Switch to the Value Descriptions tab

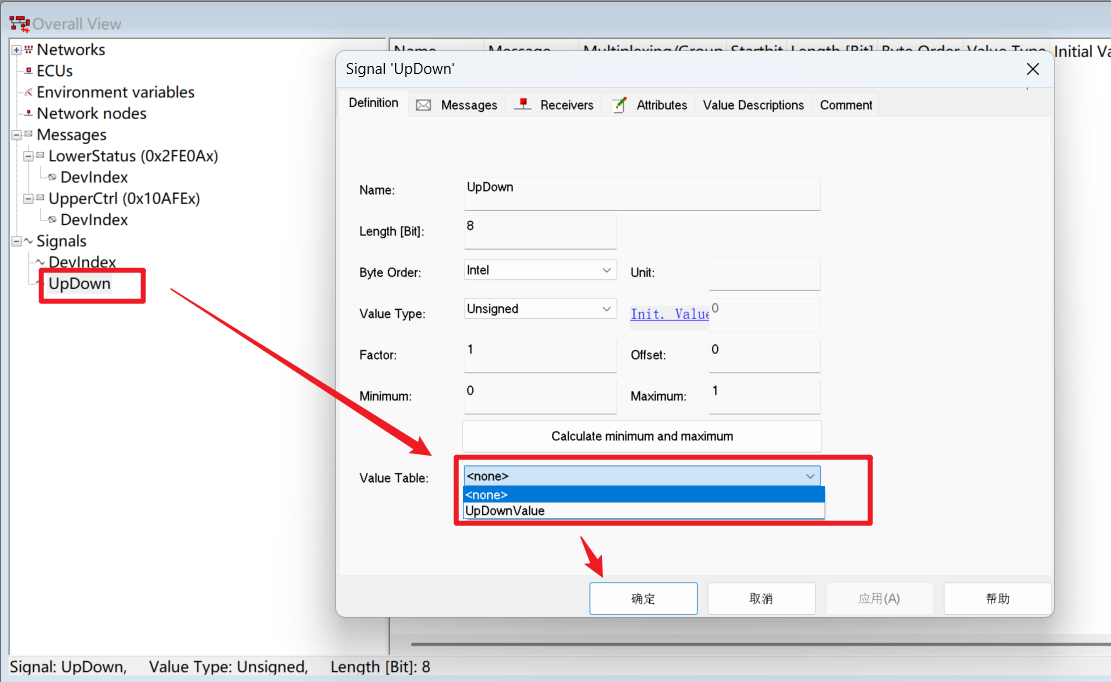753,105
